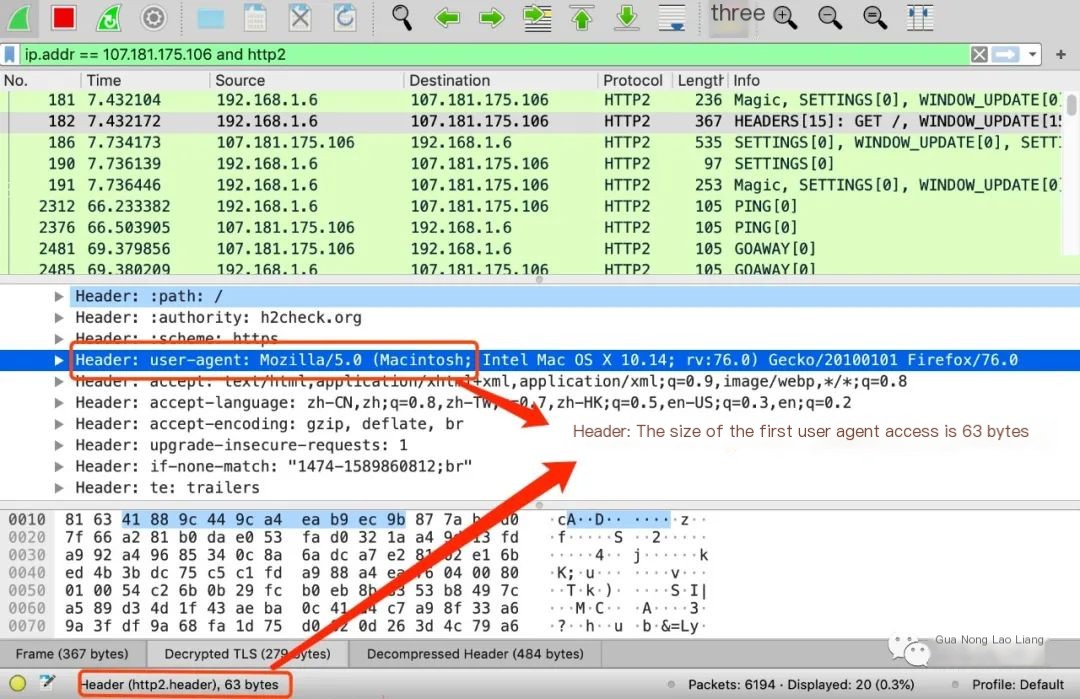Viewport: 1080px width, 699px height.
Task: Switch to Decrypted TLS tab
Action: 247,654
